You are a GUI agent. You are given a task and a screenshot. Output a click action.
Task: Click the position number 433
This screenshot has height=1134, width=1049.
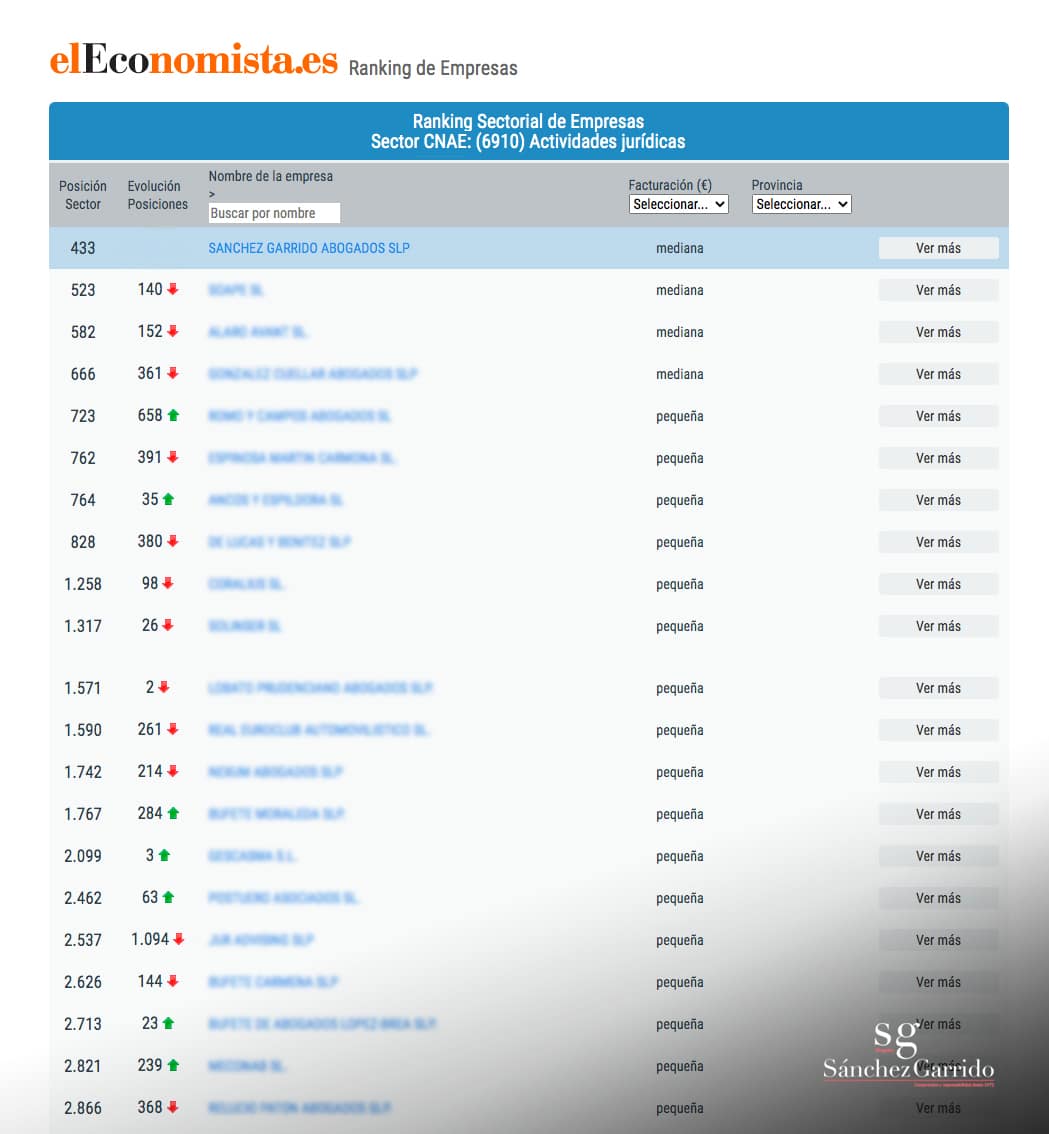coord(82,248)
